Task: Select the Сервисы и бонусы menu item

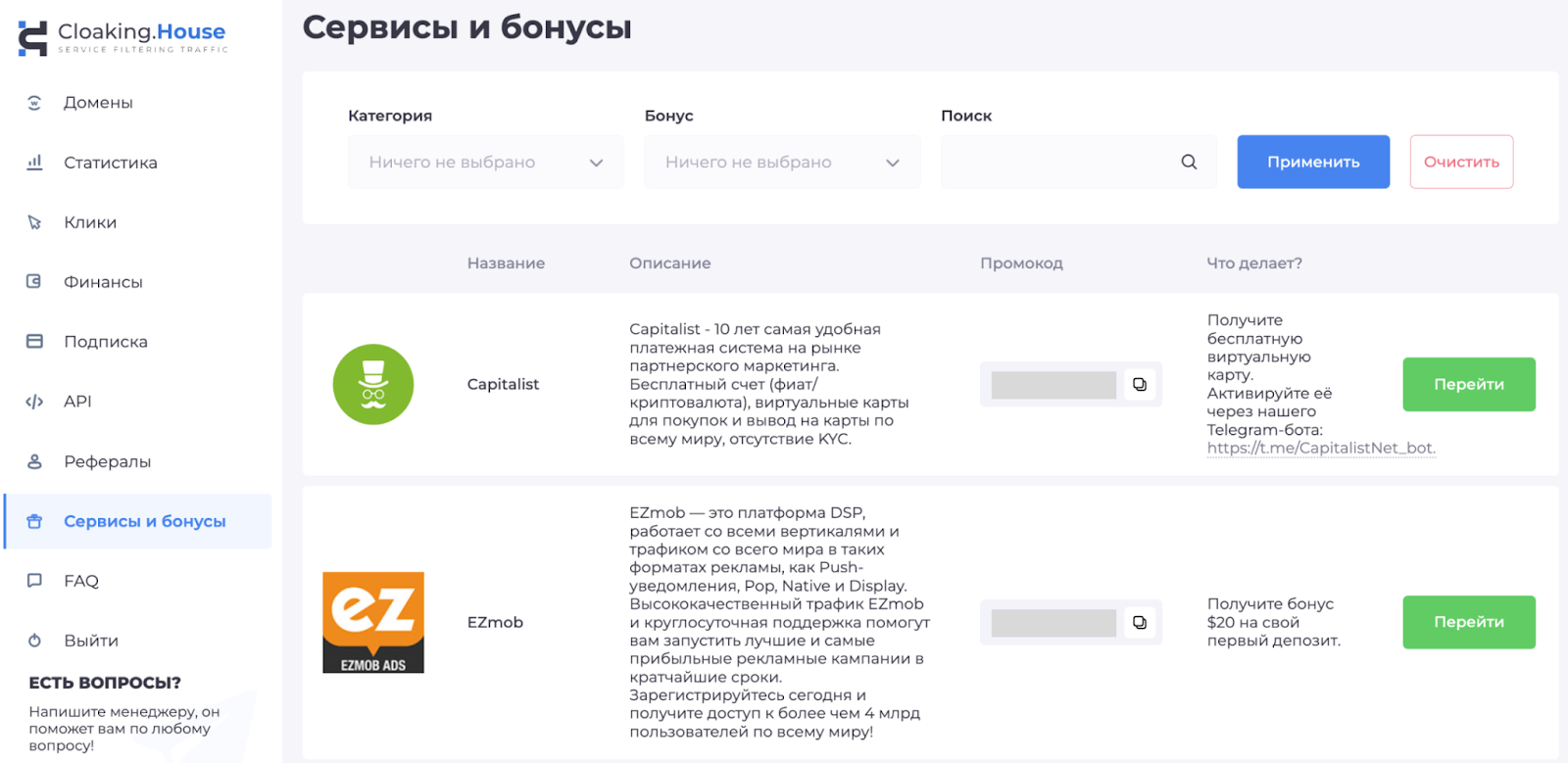Action: (138, 521)
